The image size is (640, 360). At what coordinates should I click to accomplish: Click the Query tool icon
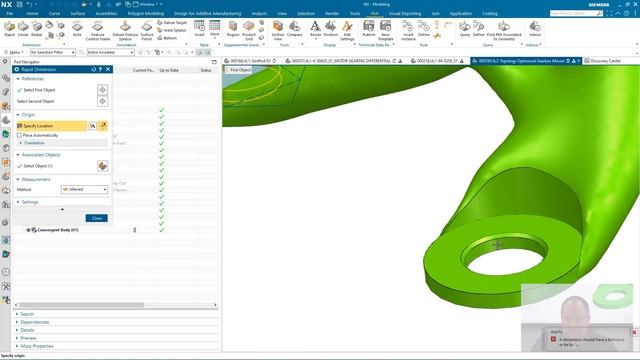pyautogui.click(x=465, y=29)
